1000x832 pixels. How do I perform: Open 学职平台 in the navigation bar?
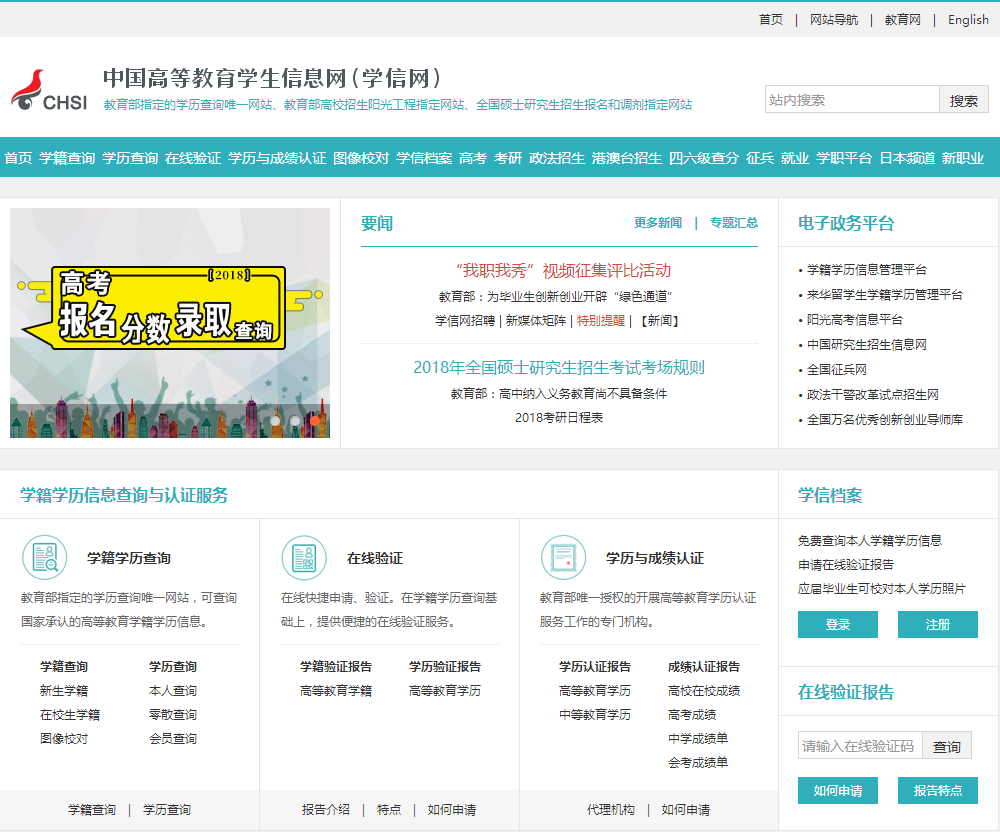tap(844, 158)
